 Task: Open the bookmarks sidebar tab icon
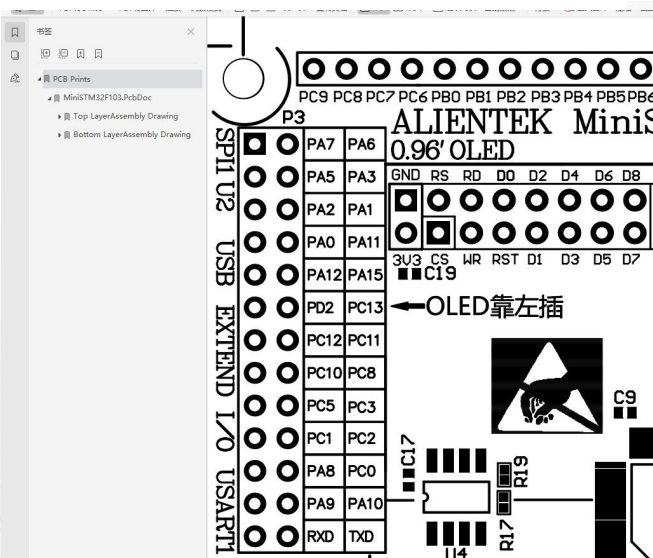click(15, 32)
